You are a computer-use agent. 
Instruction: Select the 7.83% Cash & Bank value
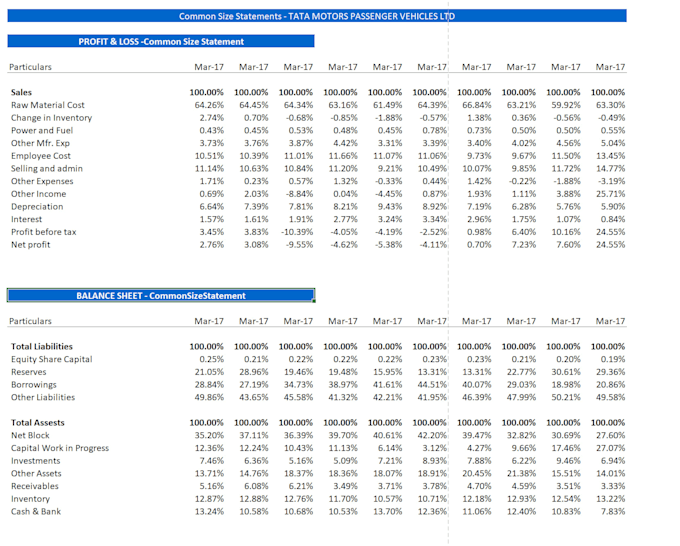612,512
